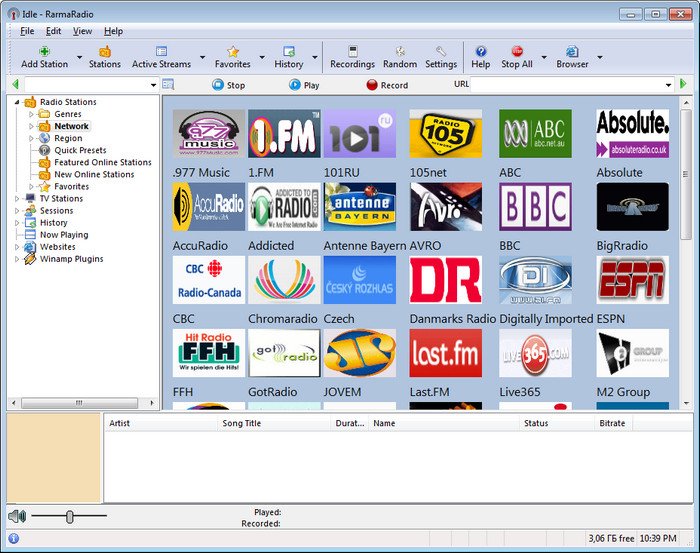Select Featured Online Stations in tree

point(102,162)
